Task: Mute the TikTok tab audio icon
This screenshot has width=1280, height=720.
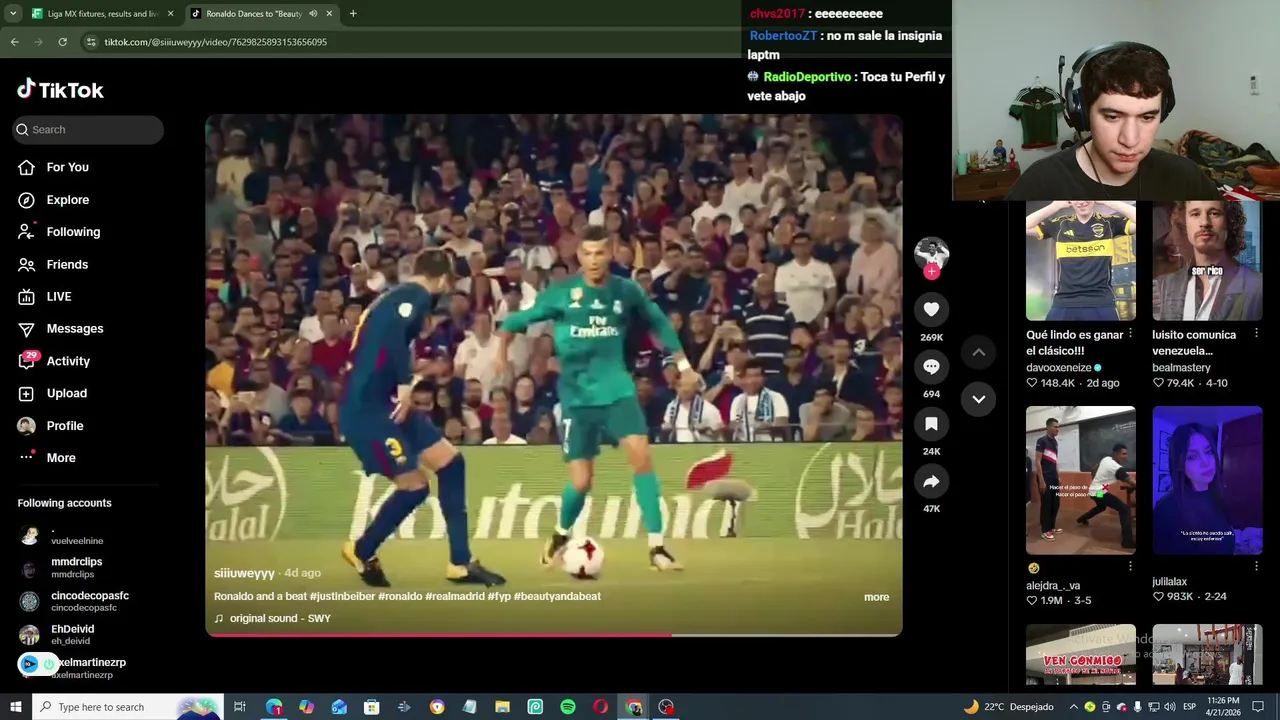Action: 313,14
